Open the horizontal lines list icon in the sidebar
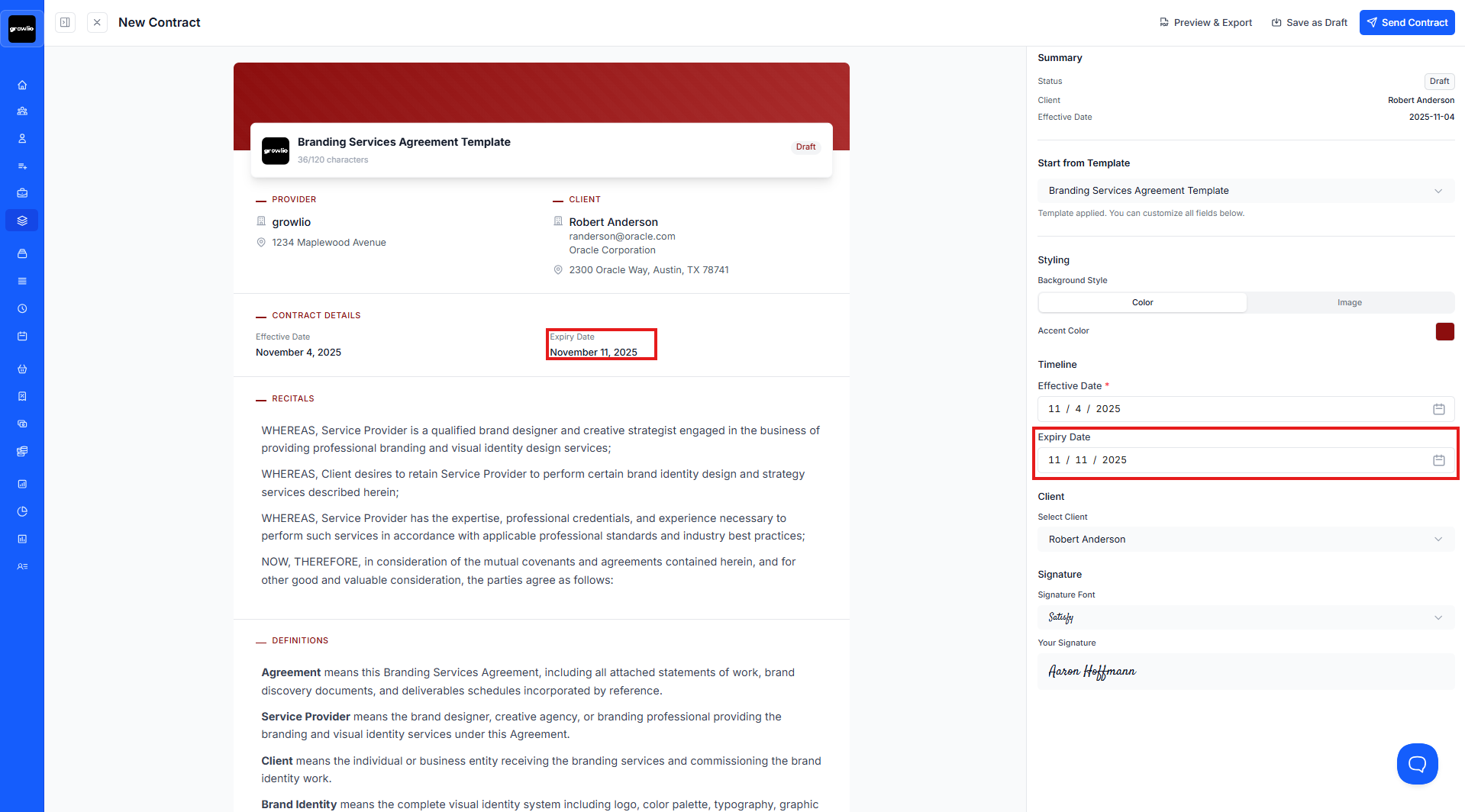Screen dimensions: 1465x812 [x=22, y=281]
